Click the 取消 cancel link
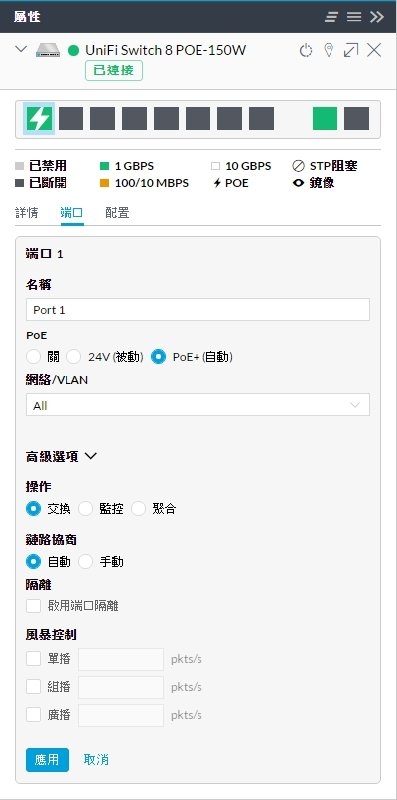This screenshot has width=397, height=800. (x=96, y=760)
